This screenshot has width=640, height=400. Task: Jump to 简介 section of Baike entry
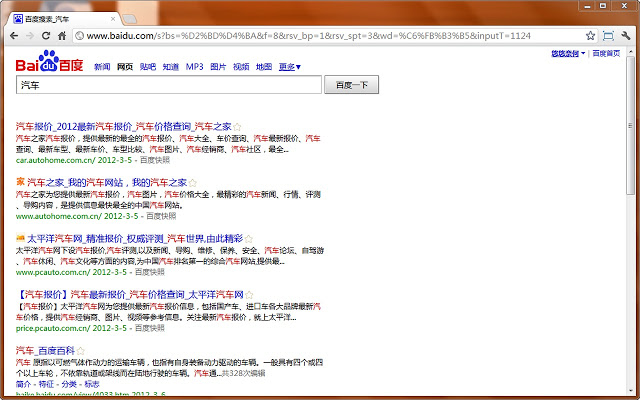(23, 384)
